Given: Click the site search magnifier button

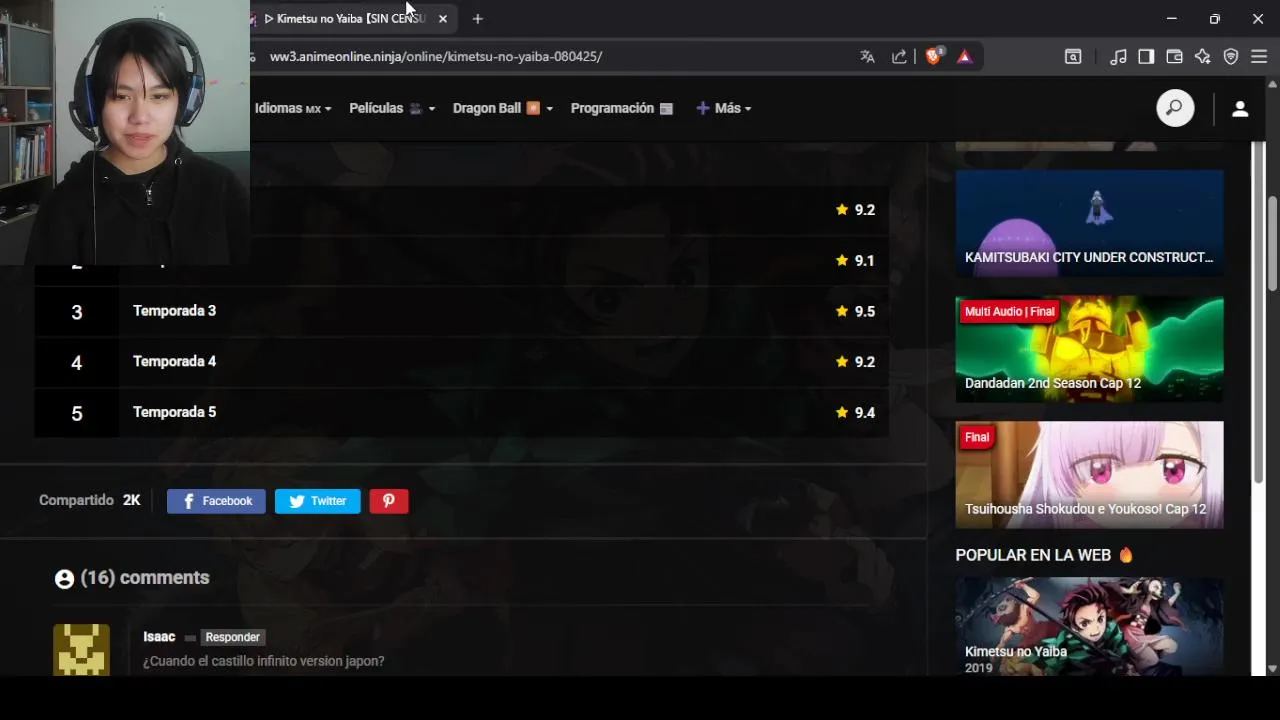Looking at the screenshot, I should [x=1175, y=108].
